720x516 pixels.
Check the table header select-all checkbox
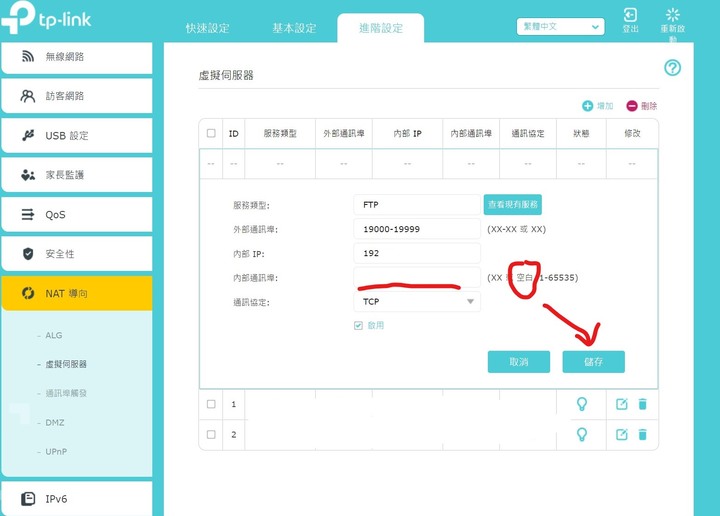(x=211, y=133)
